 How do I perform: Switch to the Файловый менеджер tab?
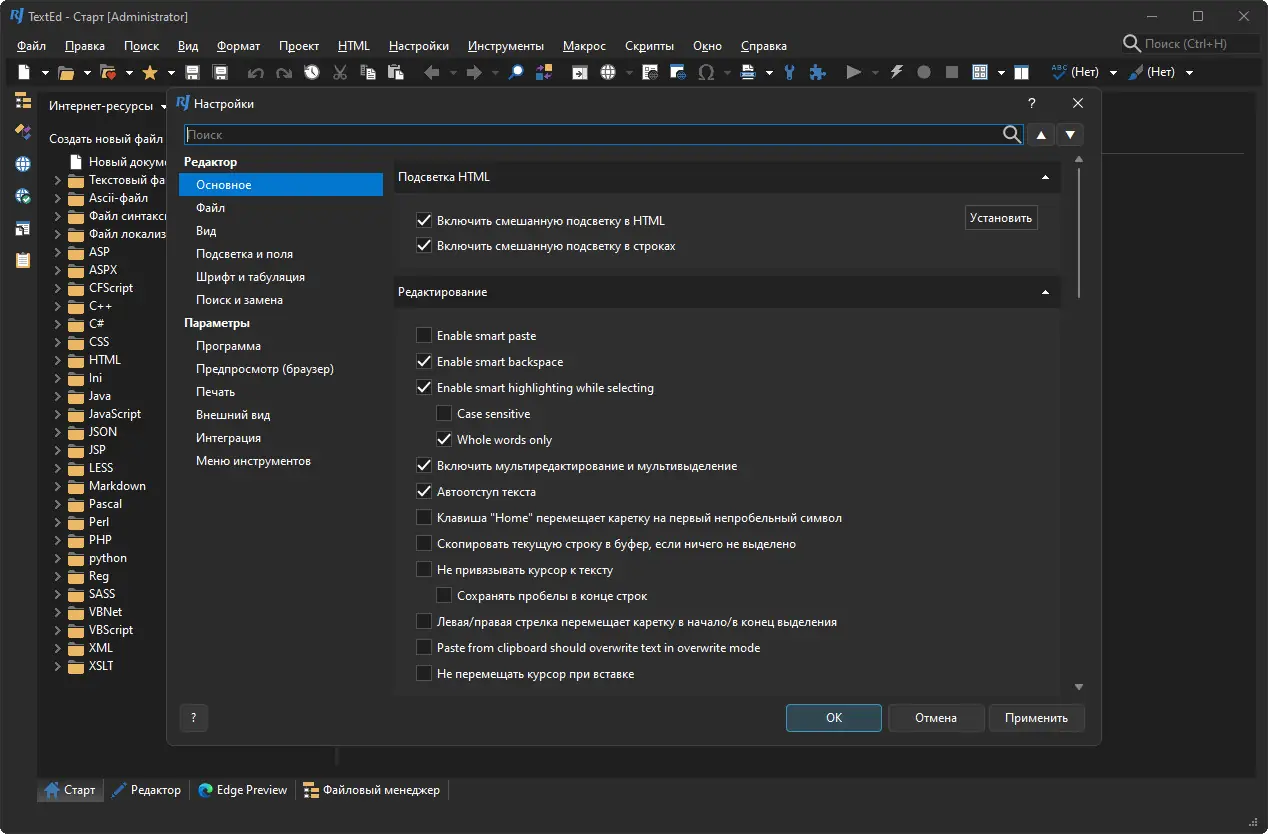coord(371,790)
